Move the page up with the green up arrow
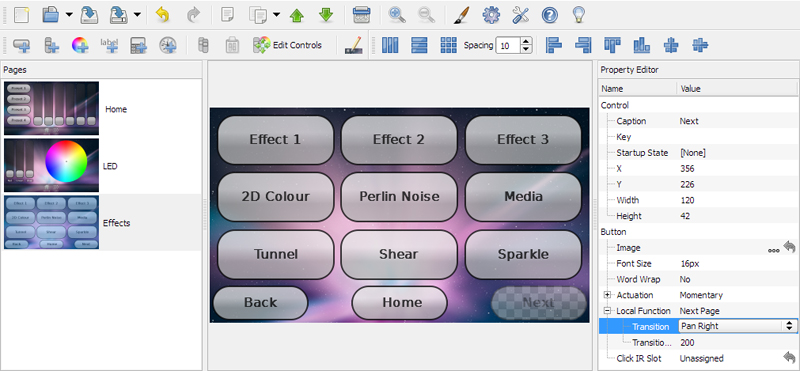The height and width of the screenshot is (371, 800). 296,15
